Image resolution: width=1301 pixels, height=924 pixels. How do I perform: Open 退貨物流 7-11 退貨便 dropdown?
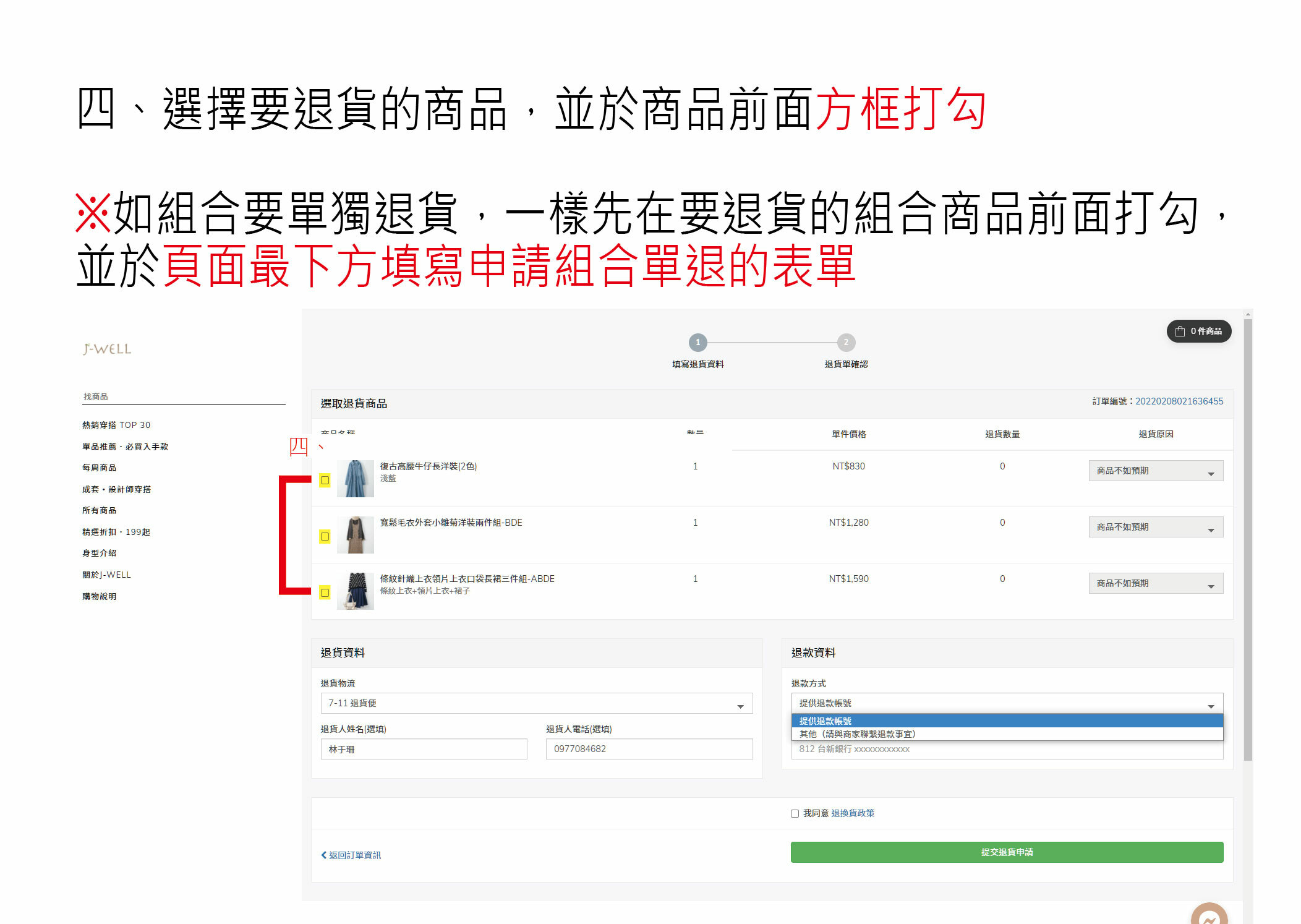point(536,703)
